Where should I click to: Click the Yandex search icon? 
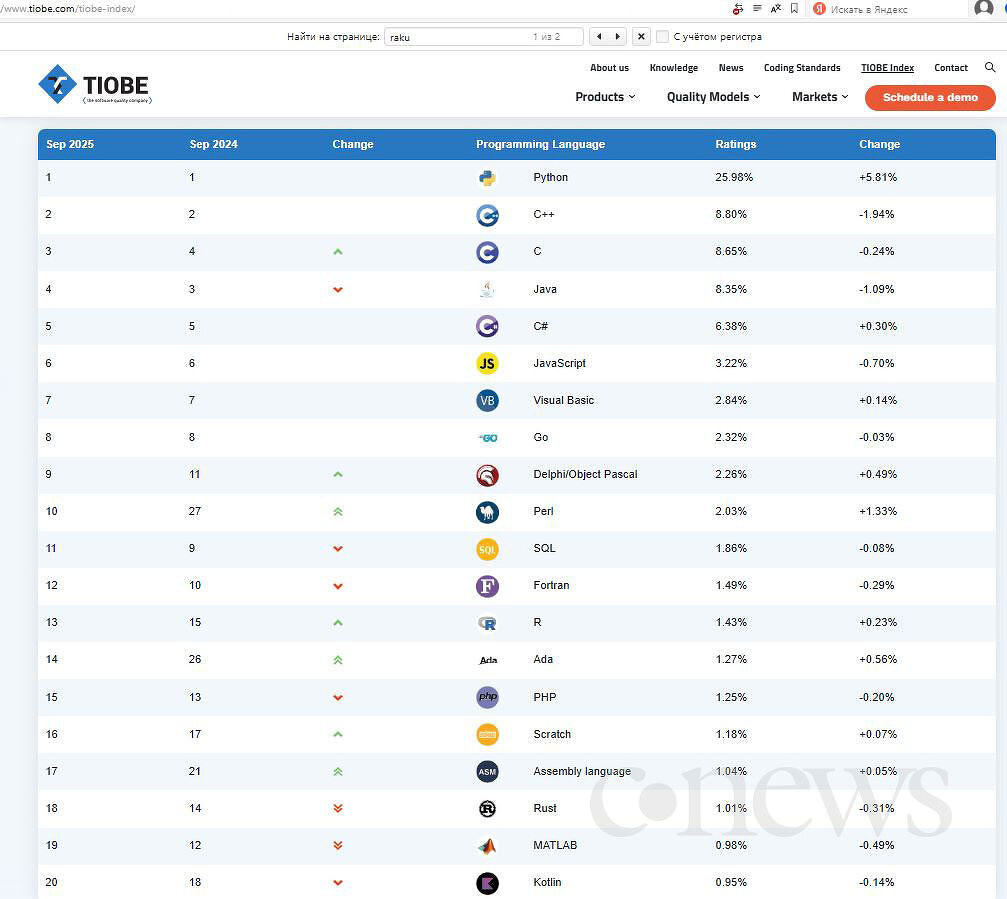[819, 8]
